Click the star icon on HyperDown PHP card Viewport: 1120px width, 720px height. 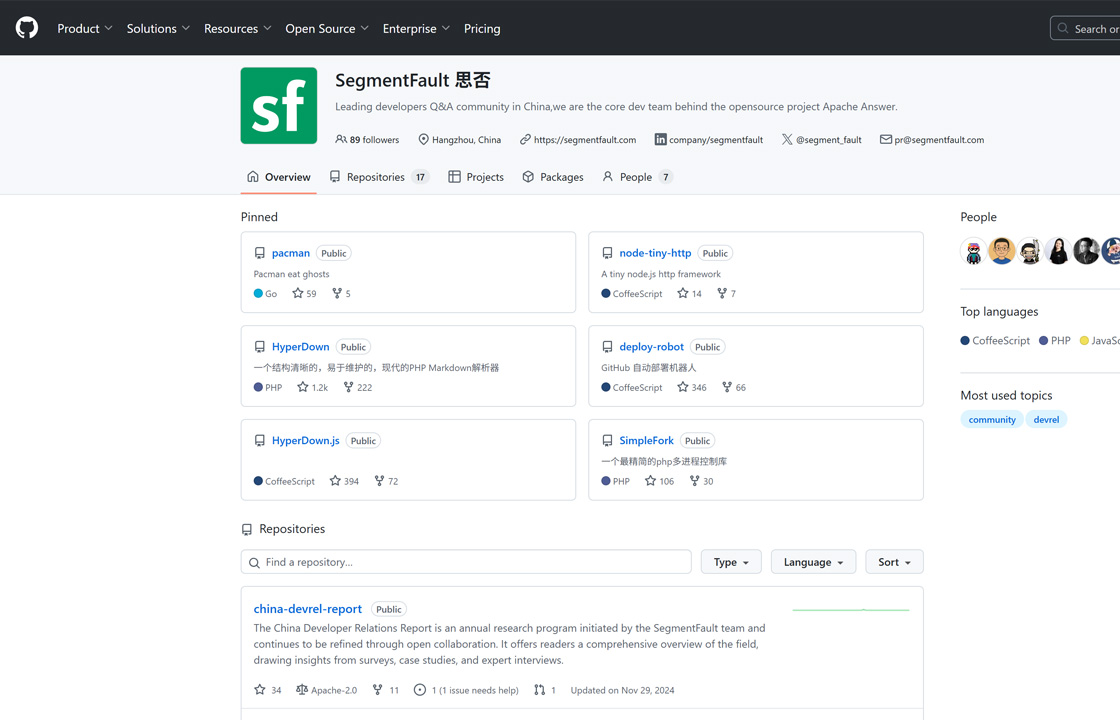[x=303, y=386]
